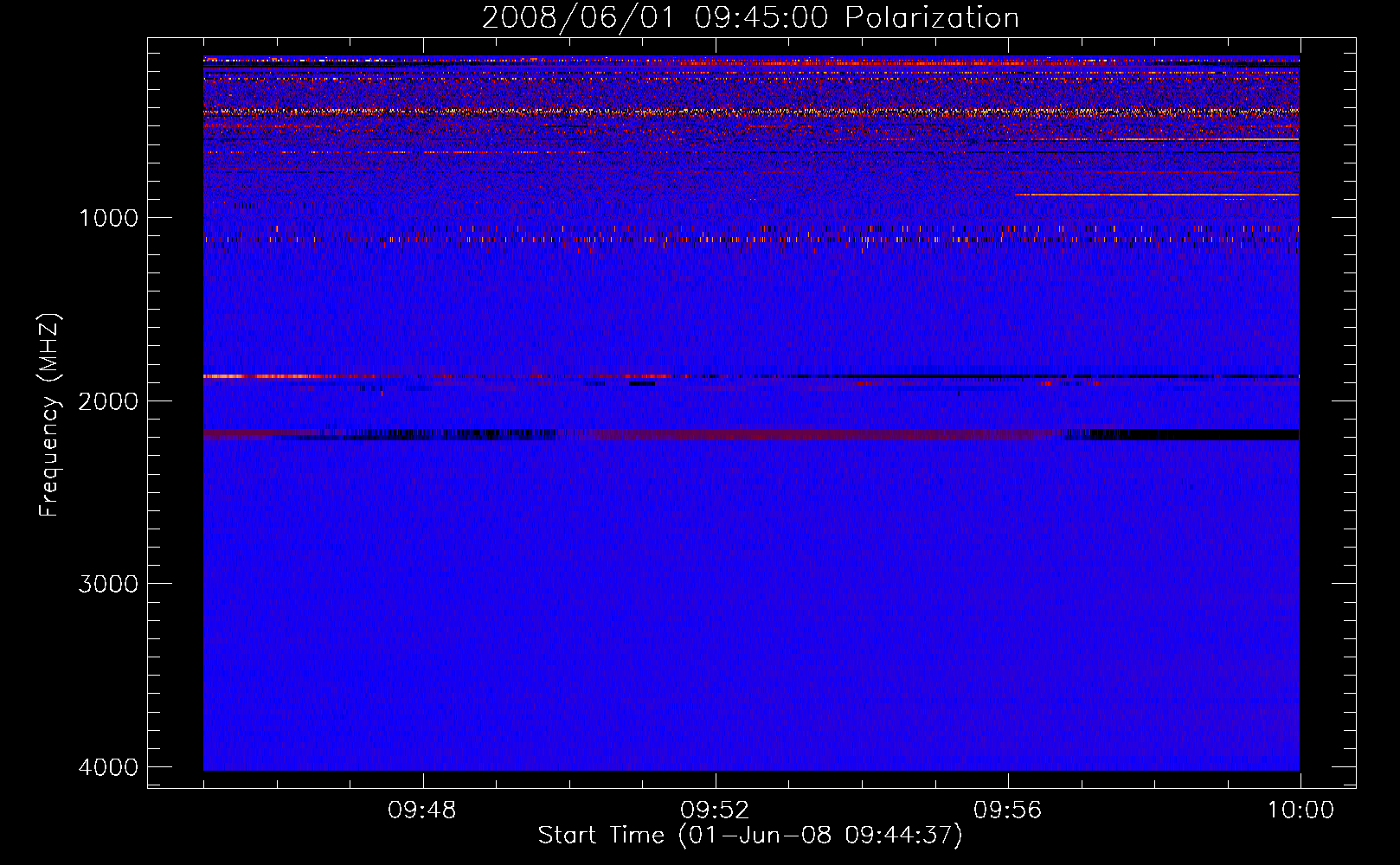1400x865 pixels.
Task: Click the 'Frequency (MHZ)' axis label
Action: 49,415
